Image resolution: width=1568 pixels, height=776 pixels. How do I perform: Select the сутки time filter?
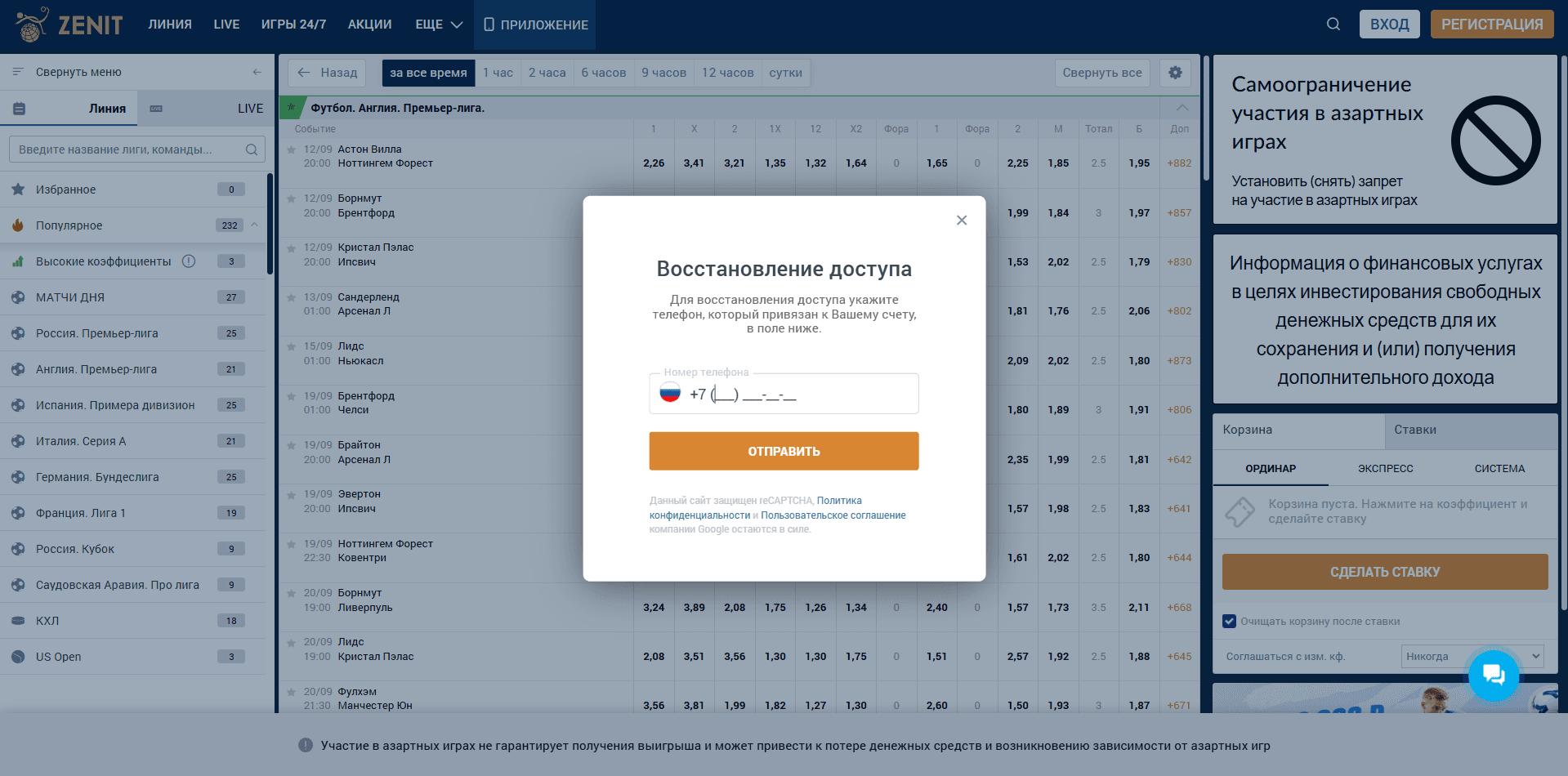(785, 73)
